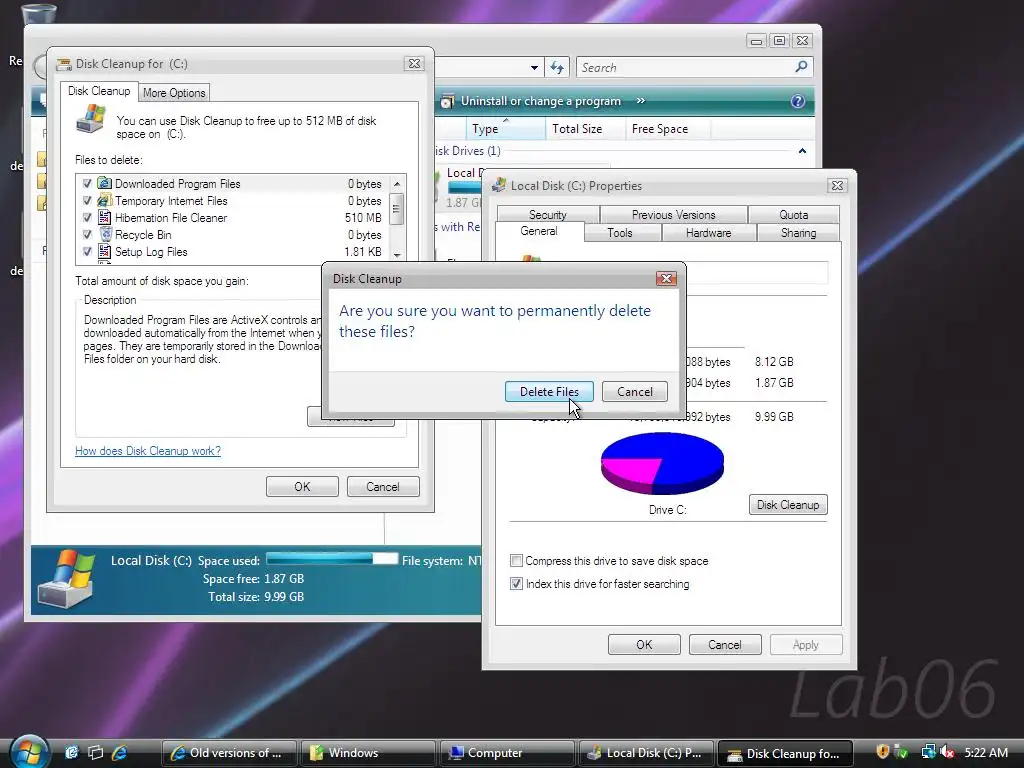Screen dimensions: 1024x768
Task: Click the security shield tray icon
Action: 882,752
